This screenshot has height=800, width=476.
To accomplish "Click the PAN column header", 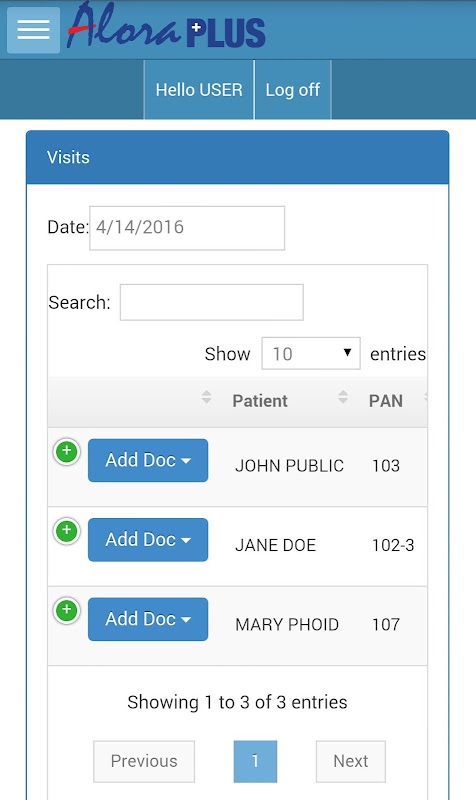I will [x=386, y=401].
